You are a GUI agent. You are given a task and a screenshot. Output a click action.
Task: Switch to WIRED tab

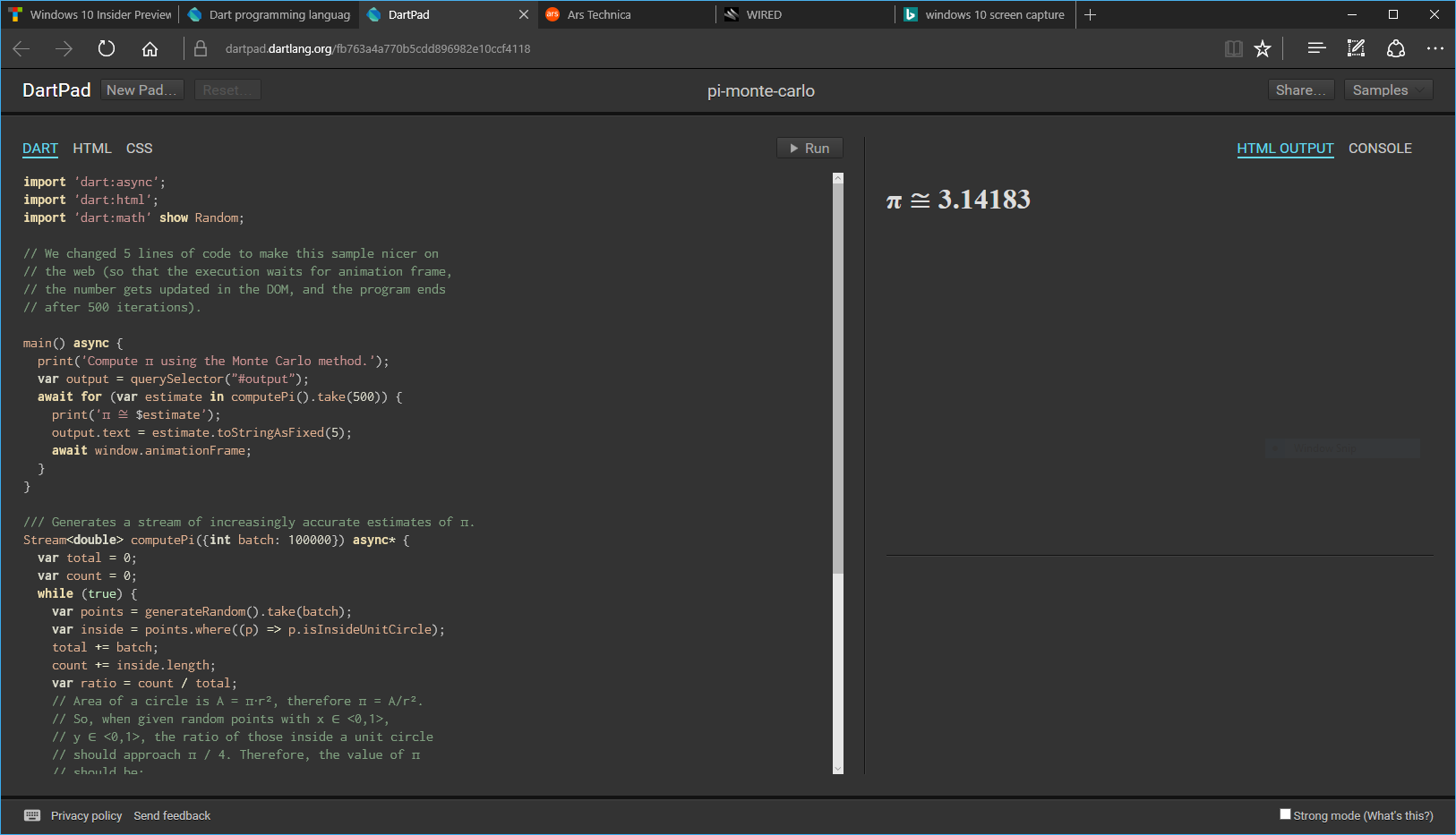[x=806, y=15]
